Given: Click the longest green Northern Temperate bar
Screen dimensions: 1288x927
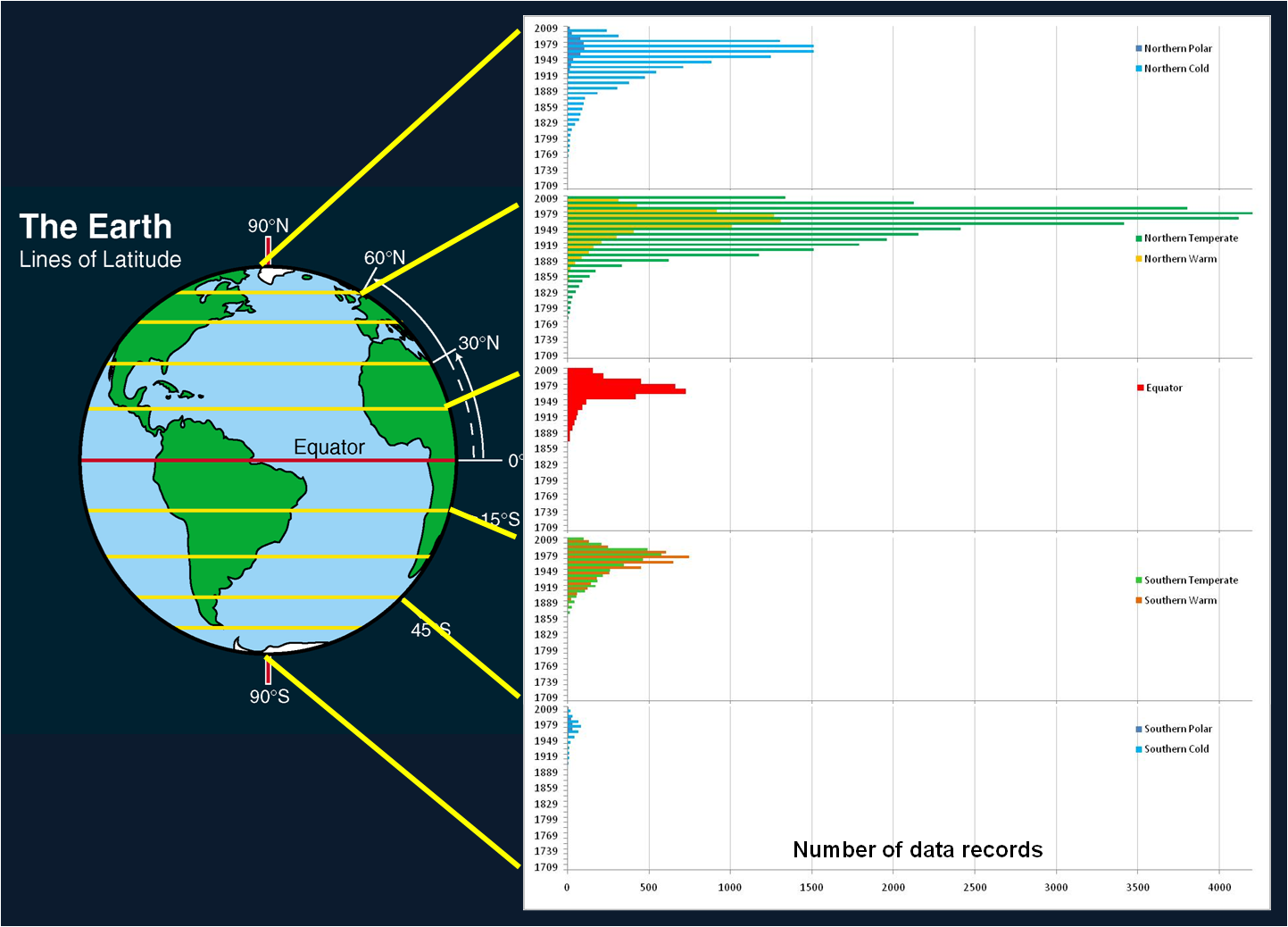Looking at the screenshot, I should 910,213.
